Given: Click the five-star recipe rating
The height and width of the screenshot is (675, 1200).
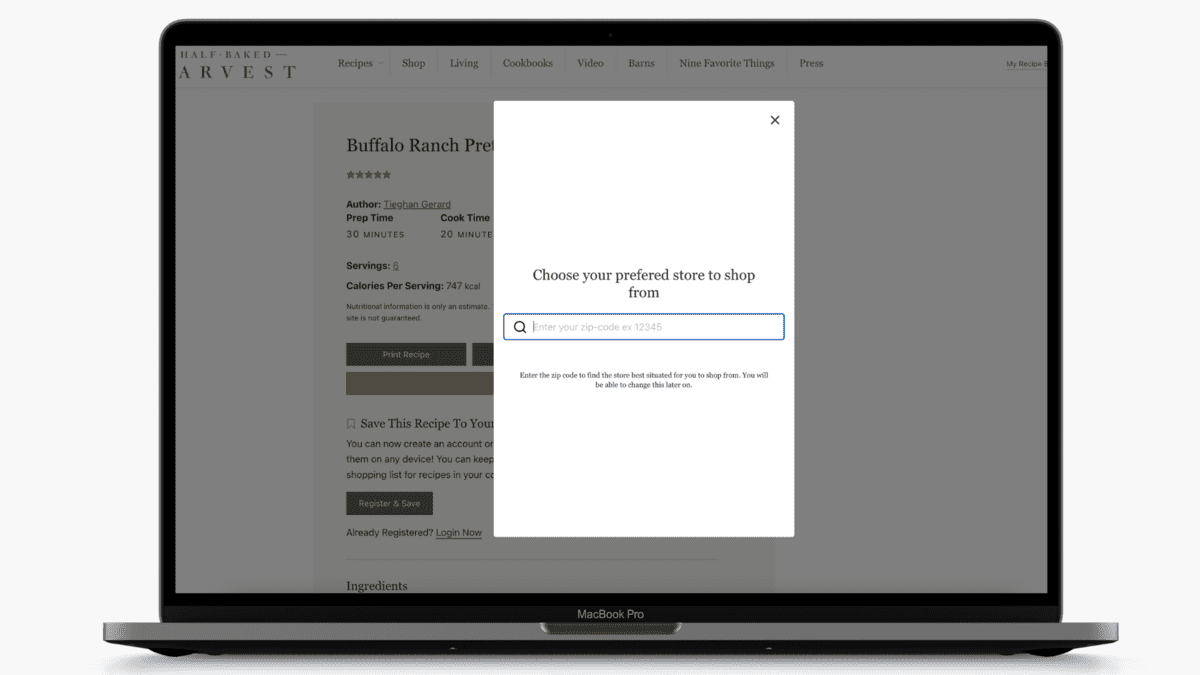Looking at the screenshot, I should click(x=368, y=175).
